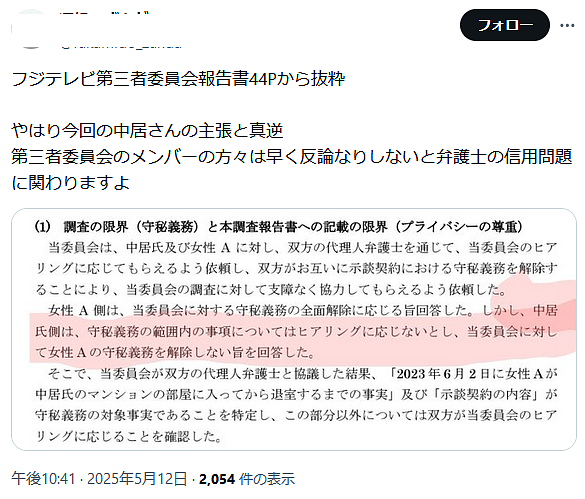Click the image line starting そこで、当委員会が双方
585x499 pixels.
point(303,374)
